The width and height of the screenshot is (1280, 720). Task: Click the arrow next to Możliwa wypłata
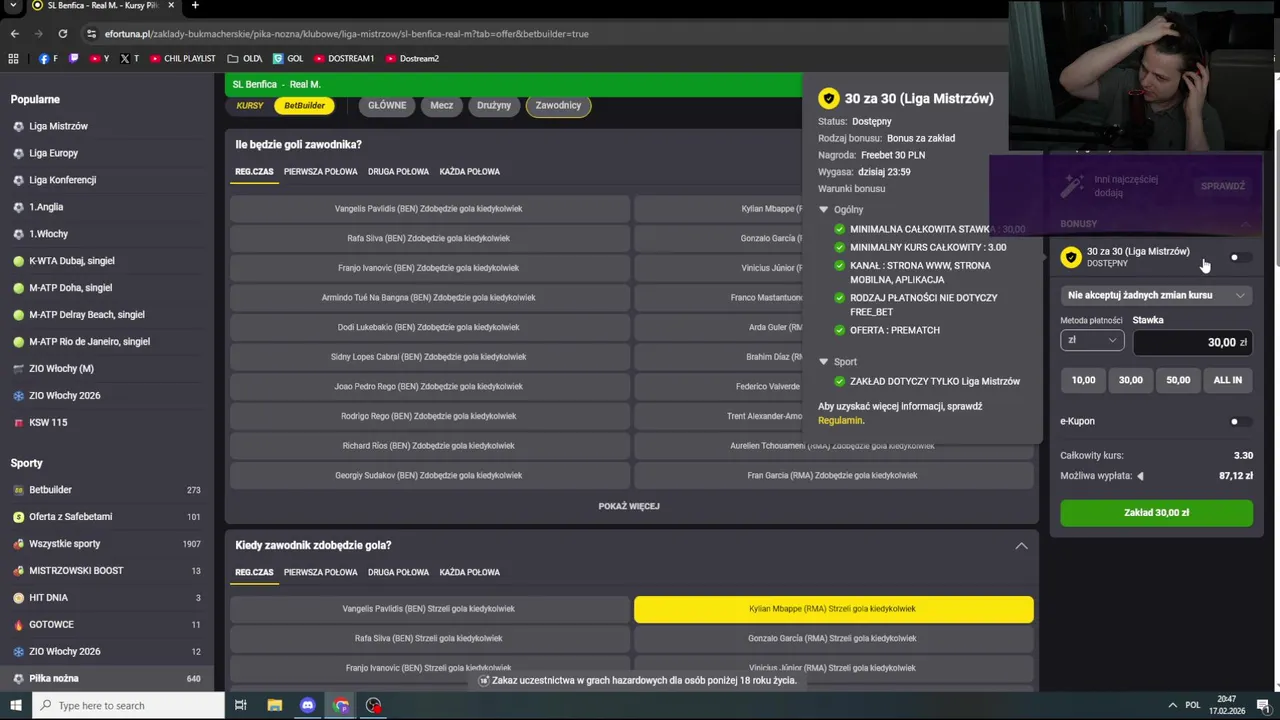pos(1140,476)
